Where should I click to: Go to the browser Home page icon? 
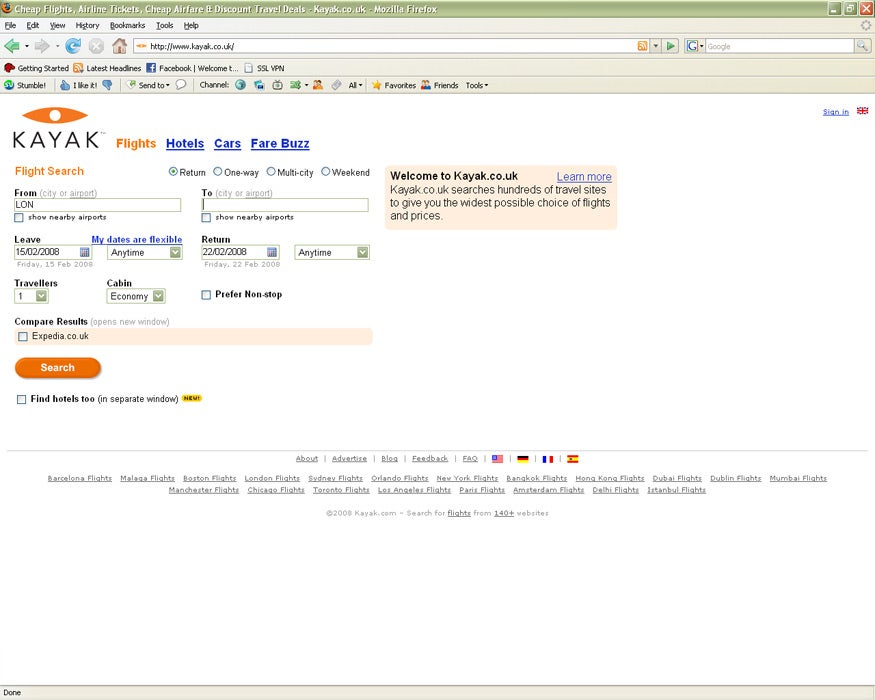[x=119, y=46]
